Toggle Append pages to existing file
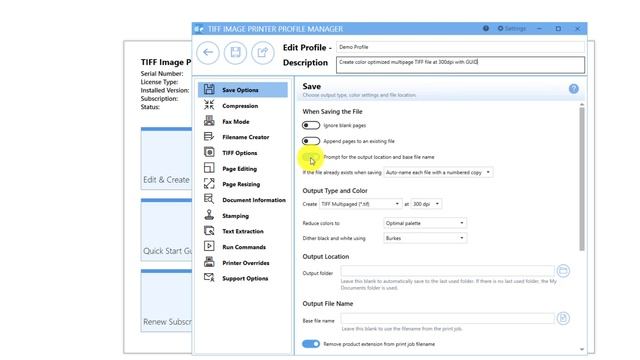640x360 pixels. [311, 141]
